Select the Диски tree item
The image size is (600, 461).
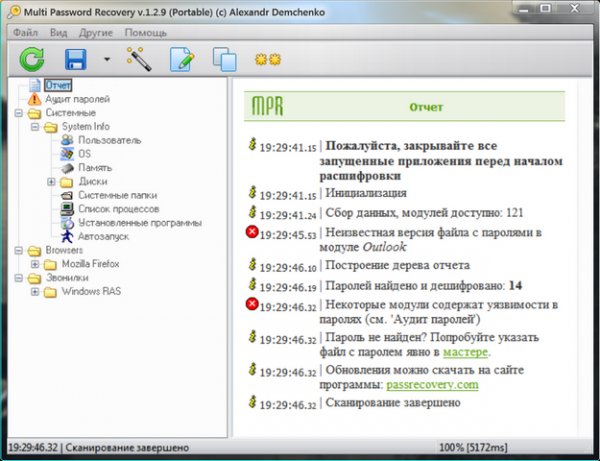coord(93,181)
